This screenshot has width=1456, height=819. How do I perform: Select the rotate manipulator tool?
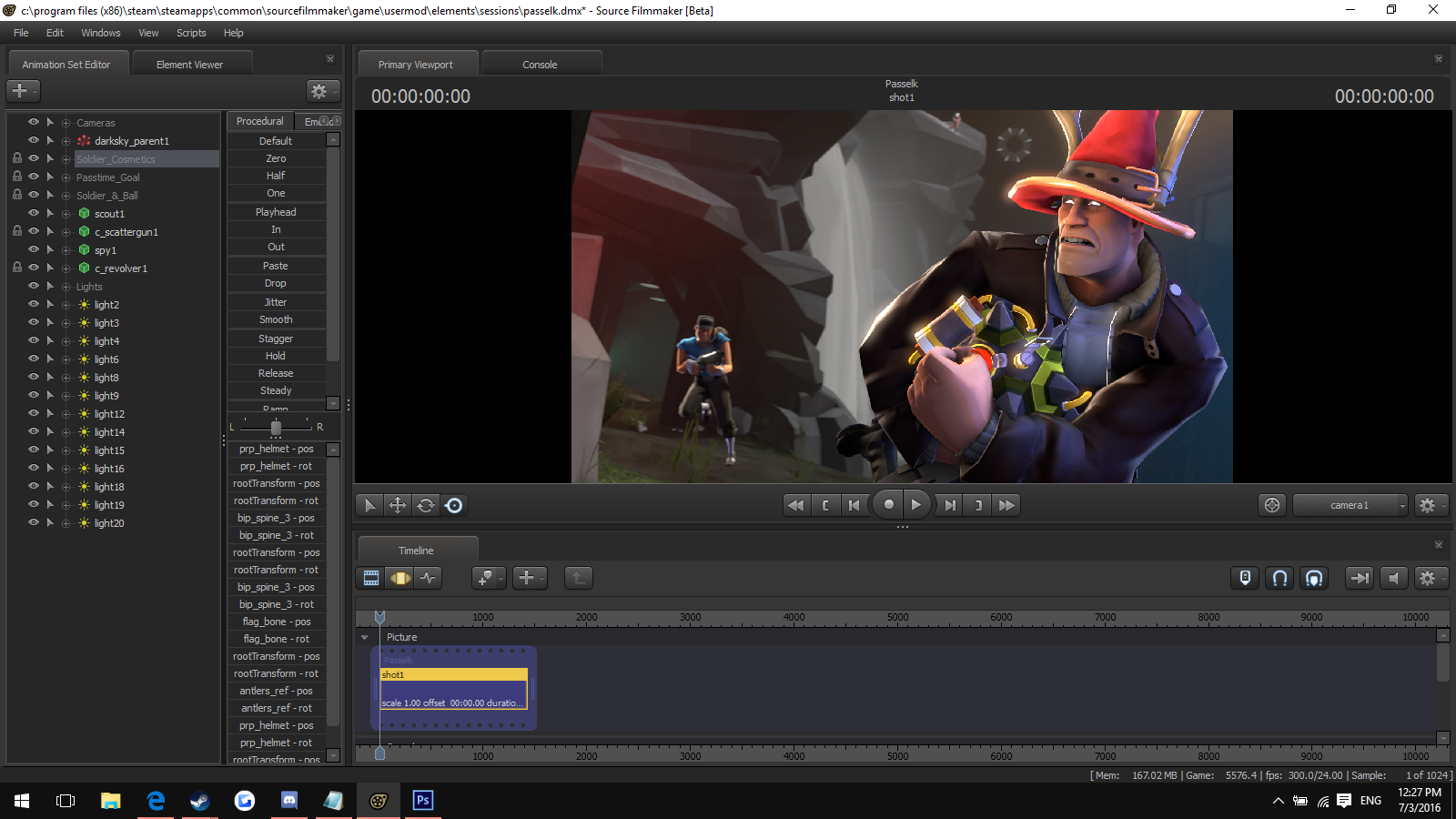point(426,505)
